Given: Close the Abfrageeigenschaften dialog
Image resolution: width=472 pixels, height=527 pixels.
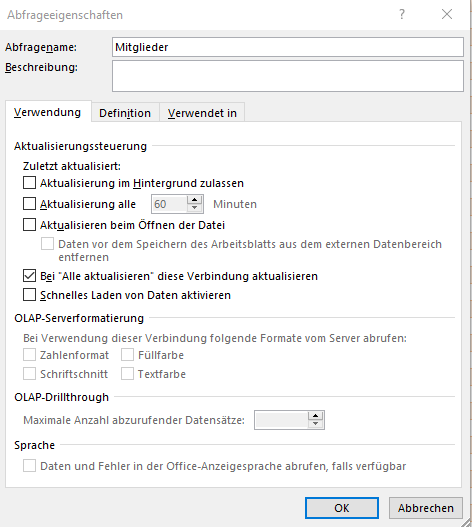Looking at the screenshot, I should click(x=447, y=14).
